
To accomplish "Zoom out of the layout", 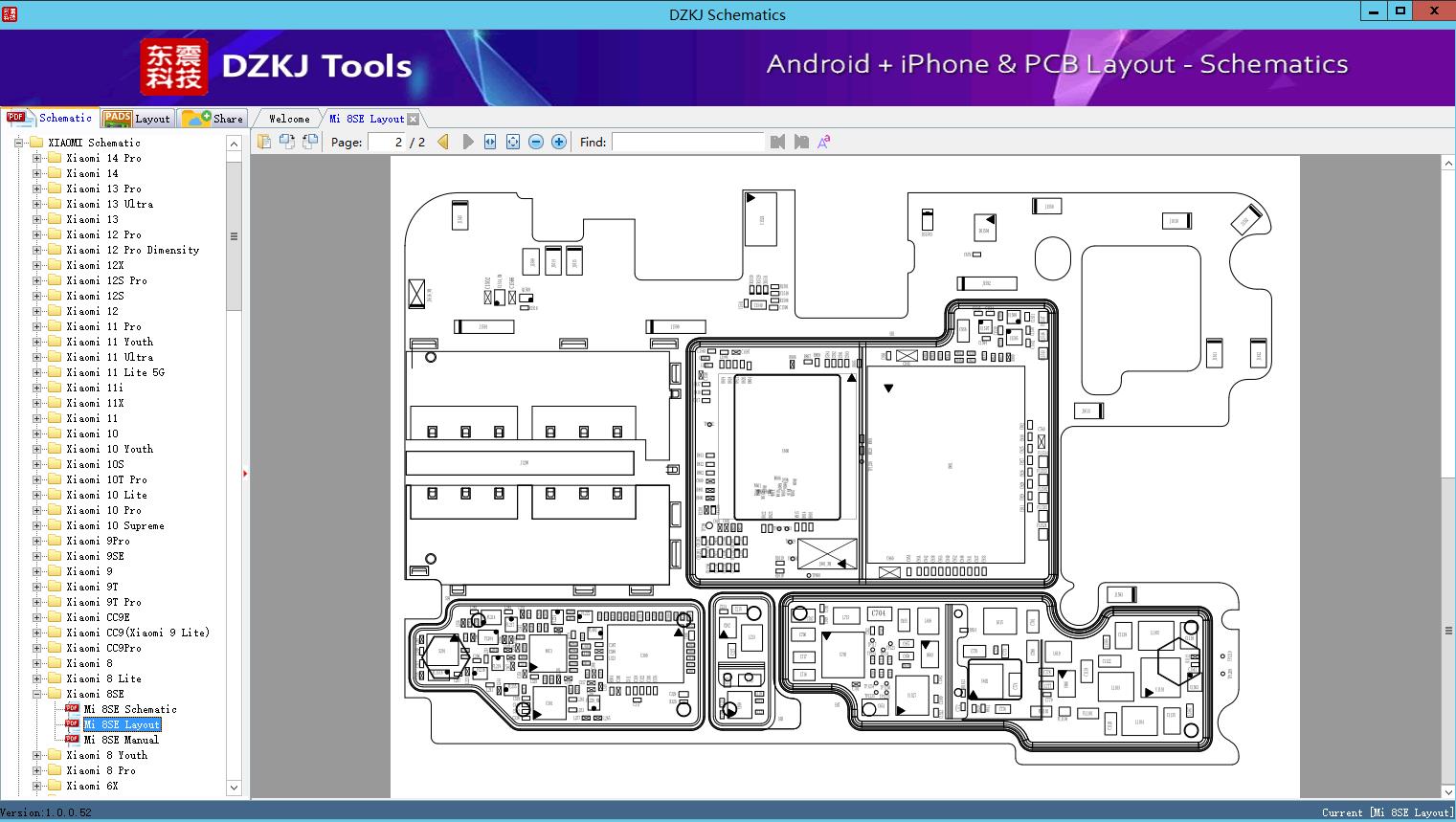I will coord(536,142).
